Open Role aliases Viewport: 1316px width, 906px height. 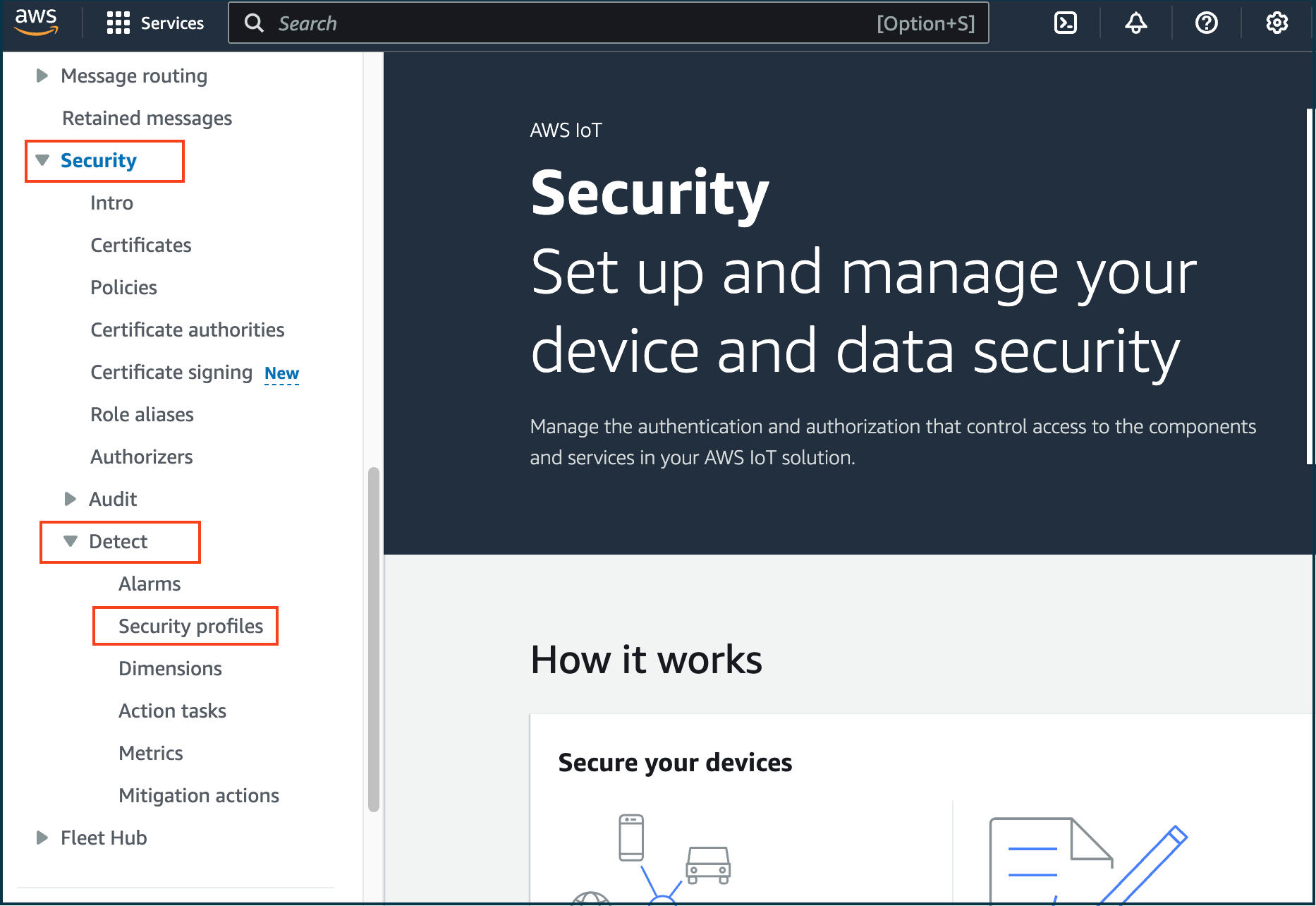[142, 414]
